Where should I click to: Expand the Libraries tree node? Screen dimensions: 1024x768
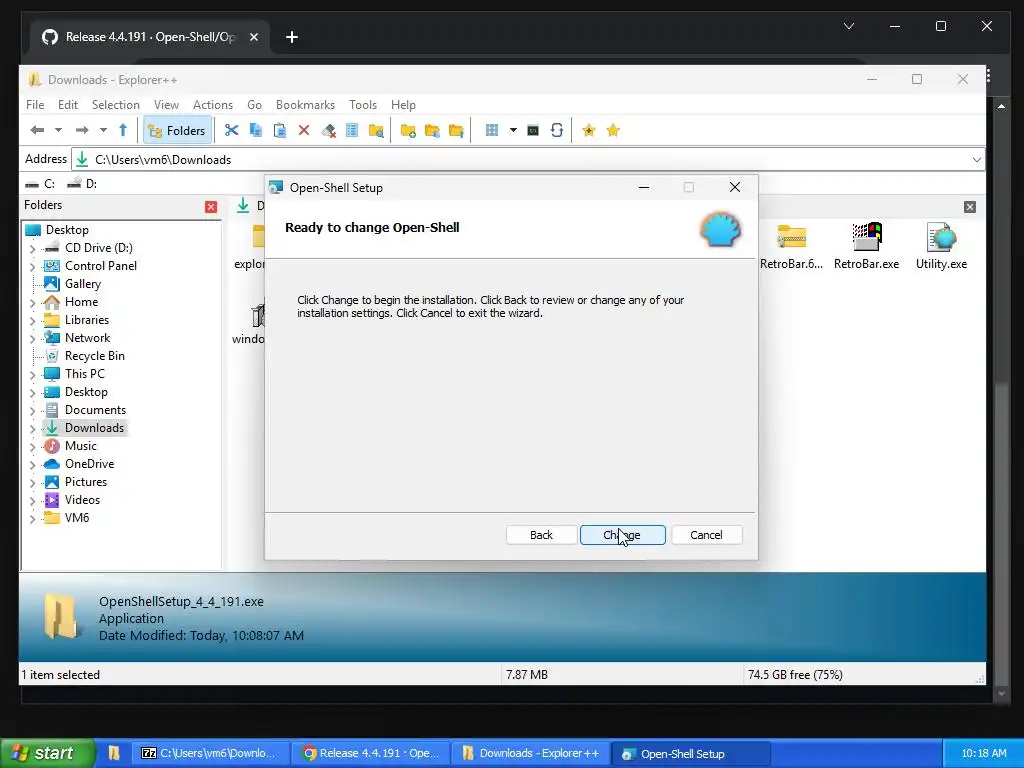pos(33,320)
